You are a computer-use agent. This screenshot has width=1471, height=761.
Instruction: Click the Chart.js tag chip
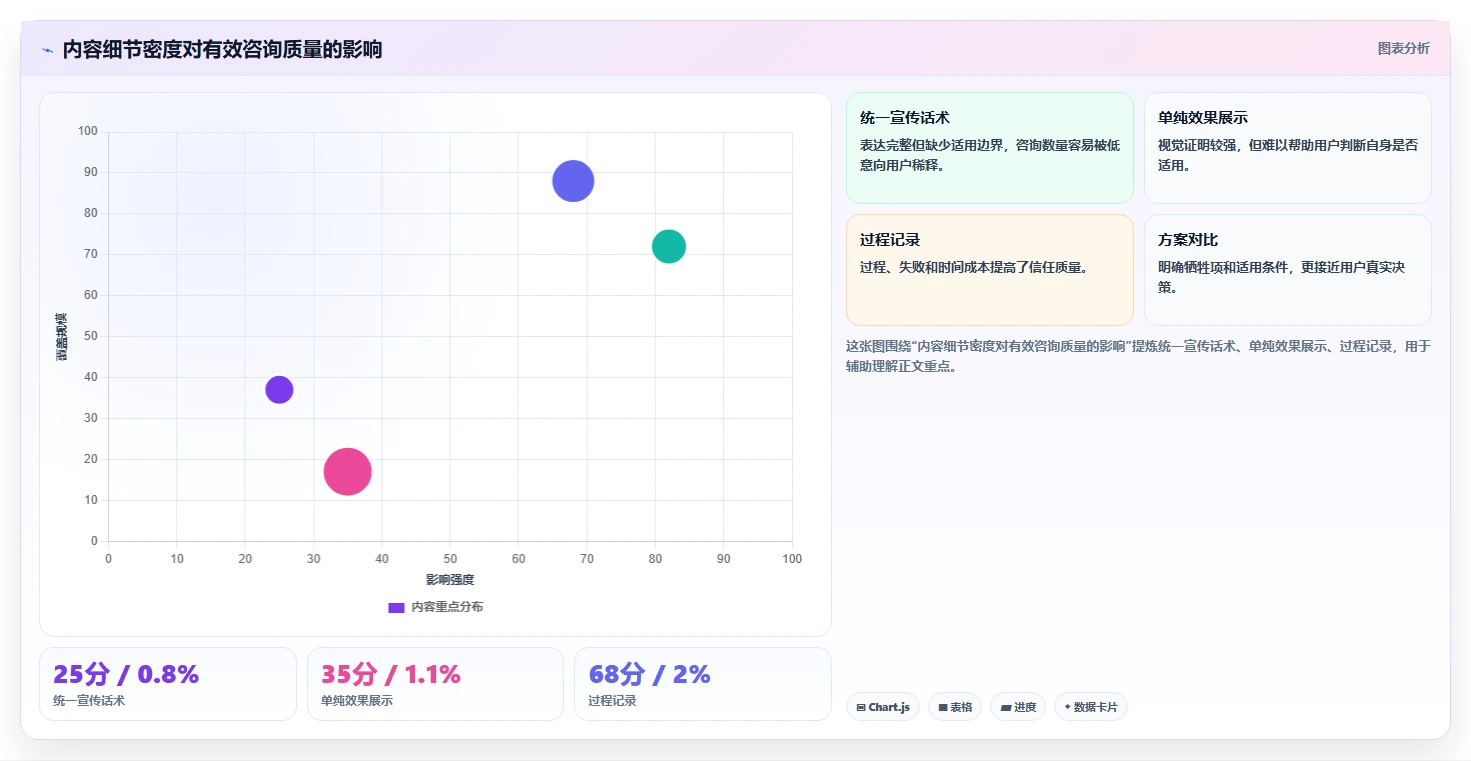[x=883, y=707]
